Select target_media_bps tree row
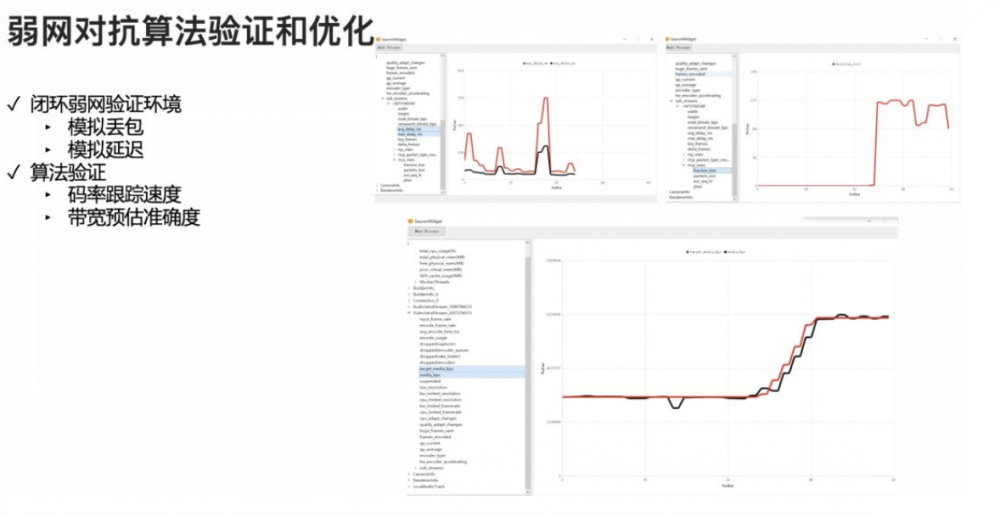The width and height of the screenshot is (1000, 516). tap(472, 369)
